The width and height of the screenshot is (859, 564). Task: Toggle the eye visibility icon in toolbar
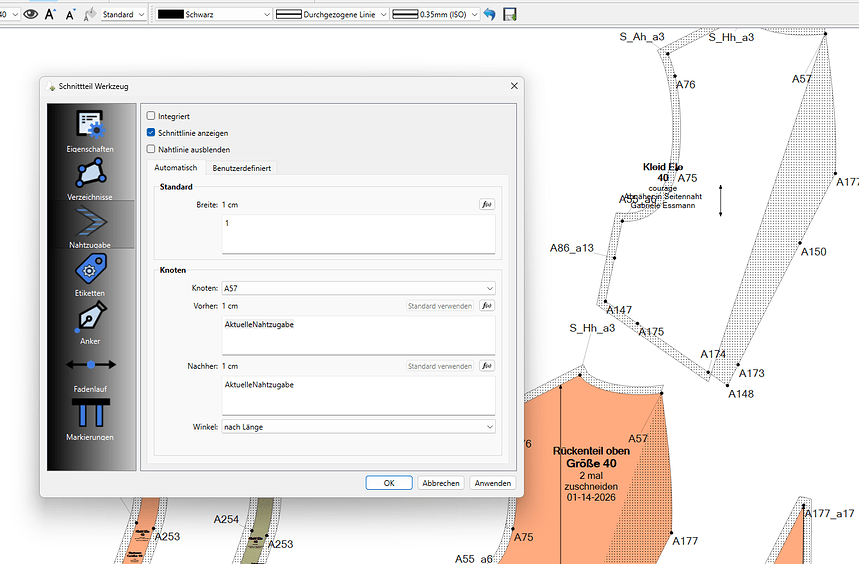pos(31,14)
